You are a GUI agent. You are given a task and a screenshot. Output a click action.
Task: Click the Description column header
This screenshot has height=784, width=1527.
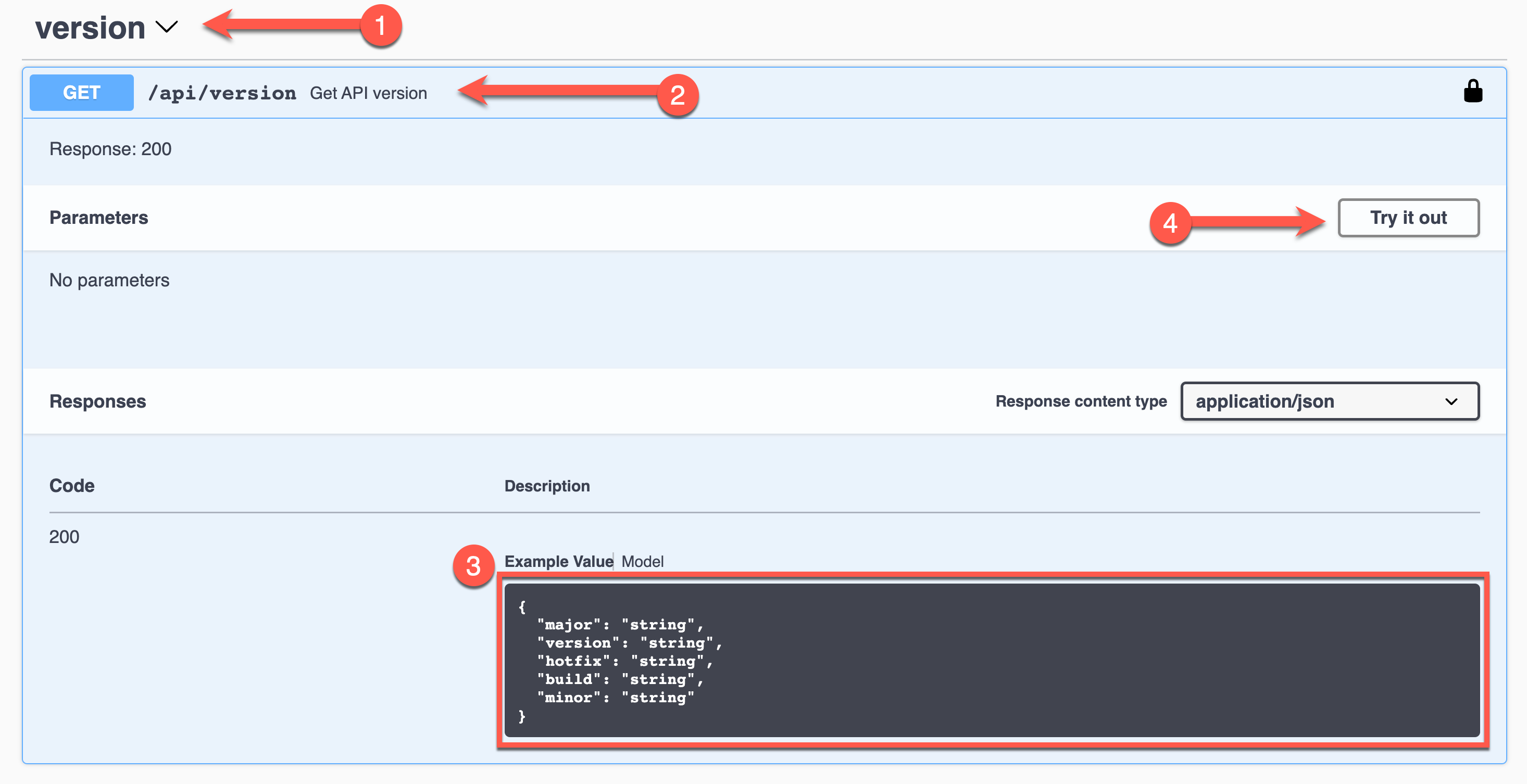[546, 485]
